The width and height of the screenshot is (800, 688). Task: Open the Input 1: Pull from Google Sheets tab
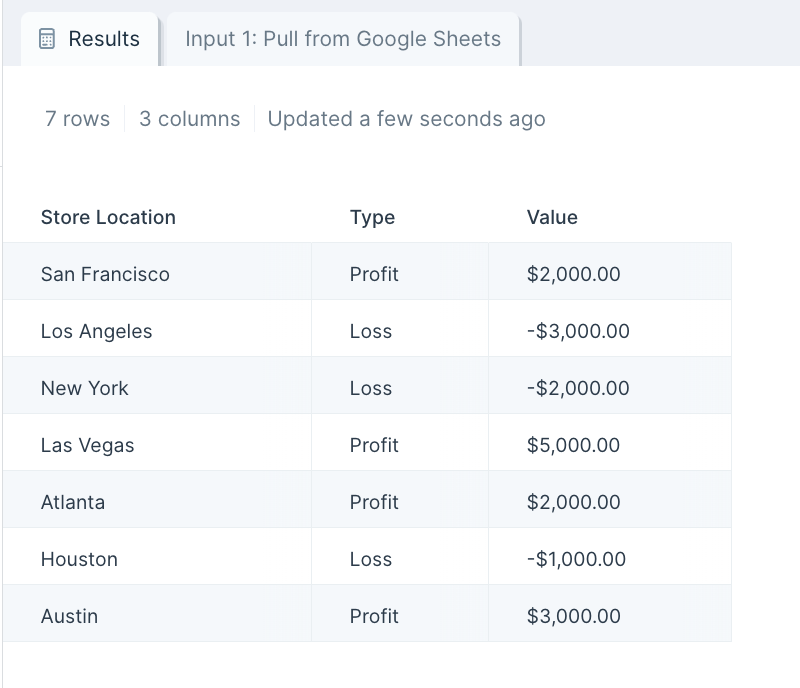(342, 39)
